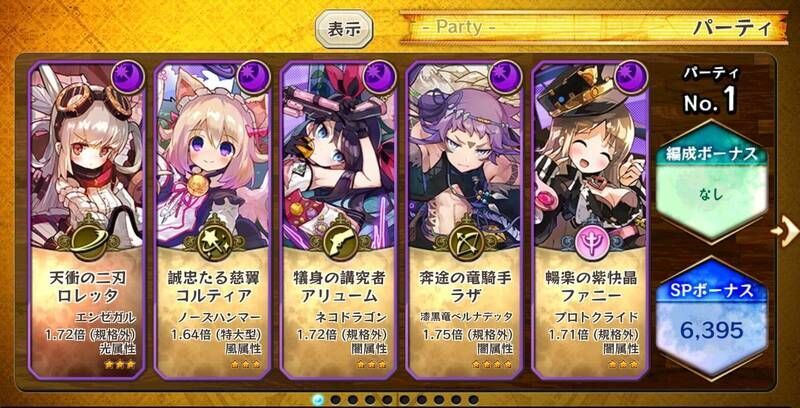Select the second page indicator dot
The height and width of the screenshot is (408, 800).
click(336, 399)
